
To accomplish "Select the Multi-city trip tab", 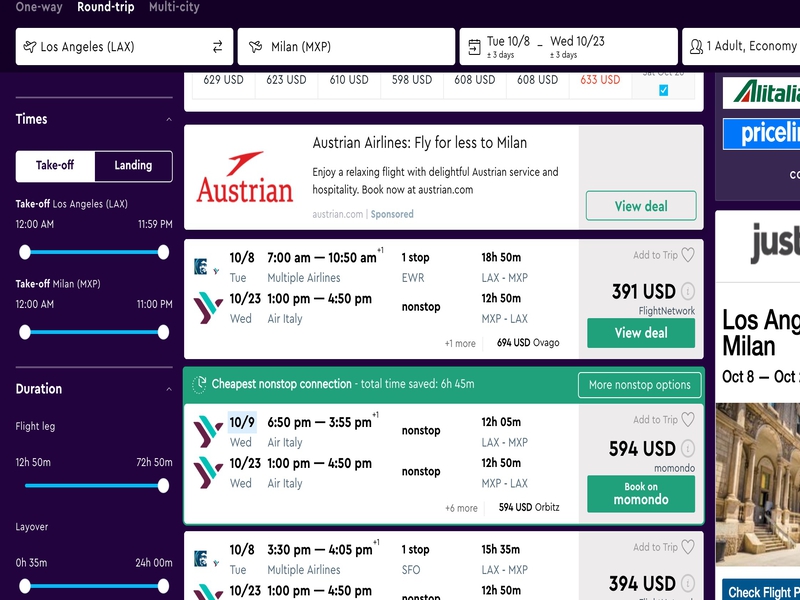I will click(174, 7).
